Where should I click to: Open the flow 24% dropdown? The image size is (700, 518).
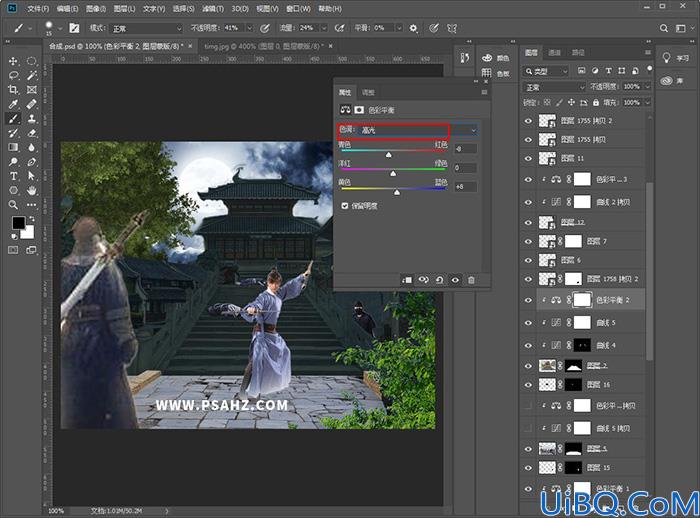click(x=324, y=28)
